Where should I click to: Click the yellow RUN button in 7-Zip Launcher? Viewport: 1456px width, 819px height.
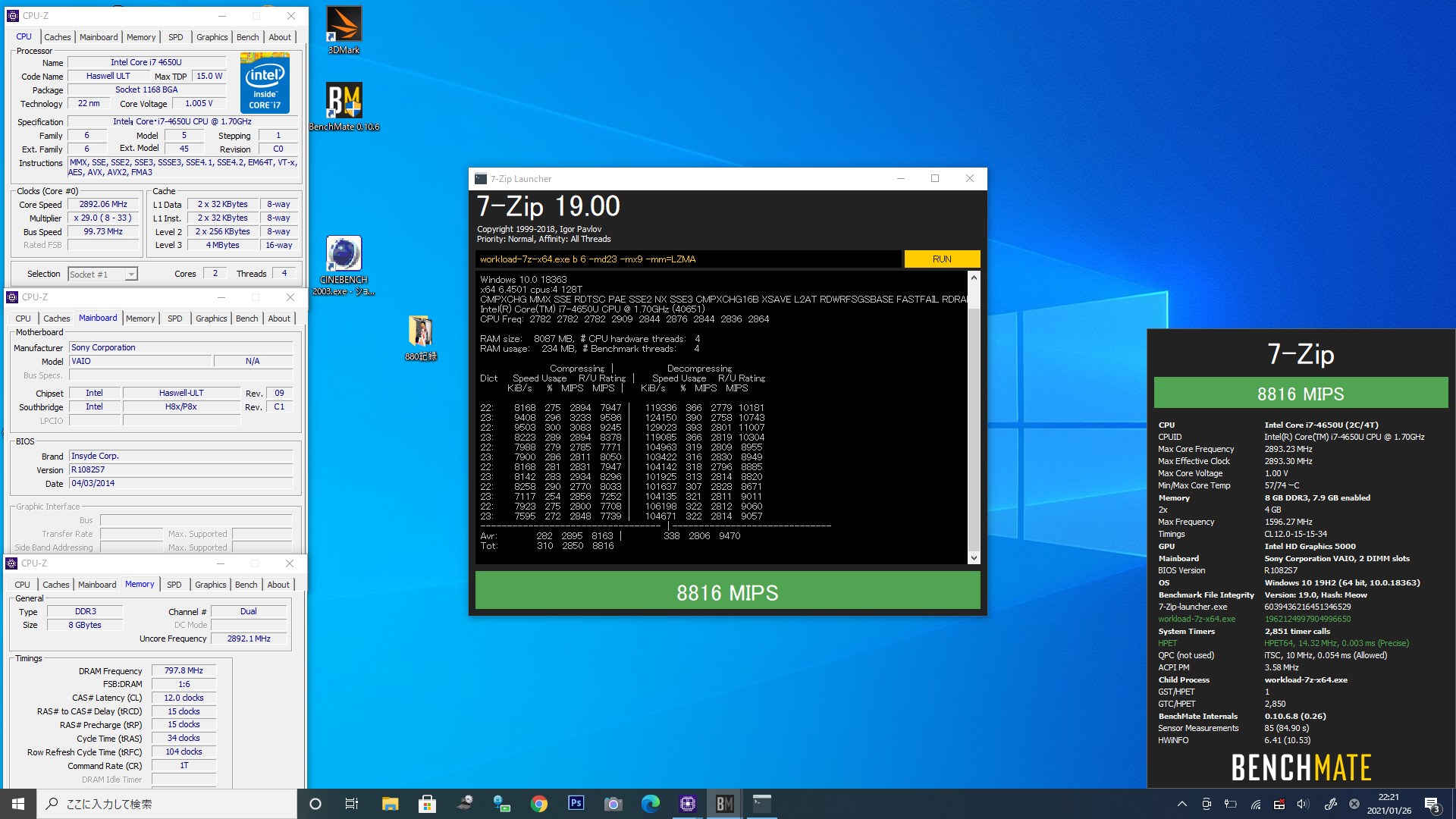[942, 259]
